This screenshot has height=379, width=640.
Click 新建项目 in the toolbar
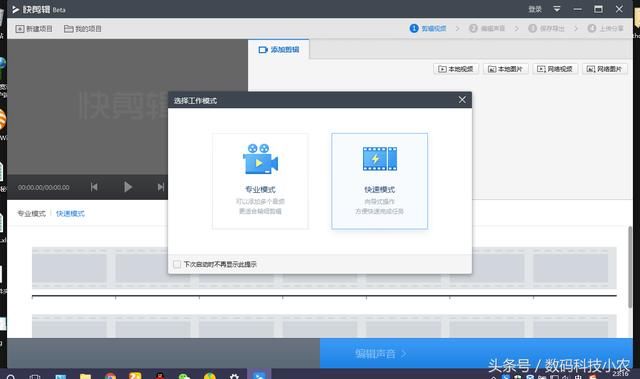34,29
